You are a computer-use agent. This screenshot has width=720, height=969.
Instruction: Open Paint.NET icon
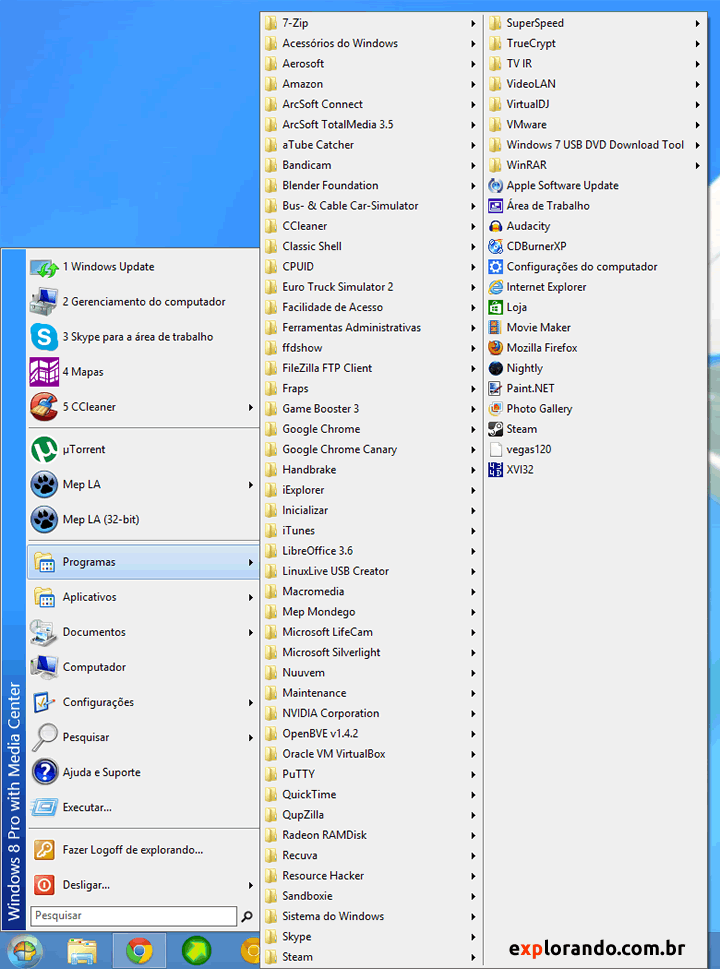click(x=496, y=389)
